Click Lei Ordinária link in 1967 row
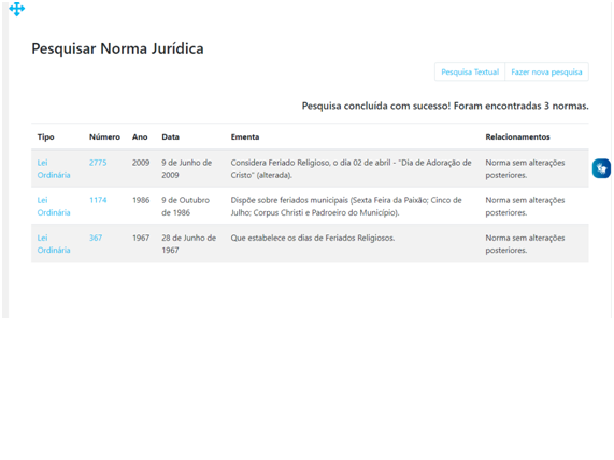Image resolution: width=614 pixels, height=460 pixels. point(54,244)
